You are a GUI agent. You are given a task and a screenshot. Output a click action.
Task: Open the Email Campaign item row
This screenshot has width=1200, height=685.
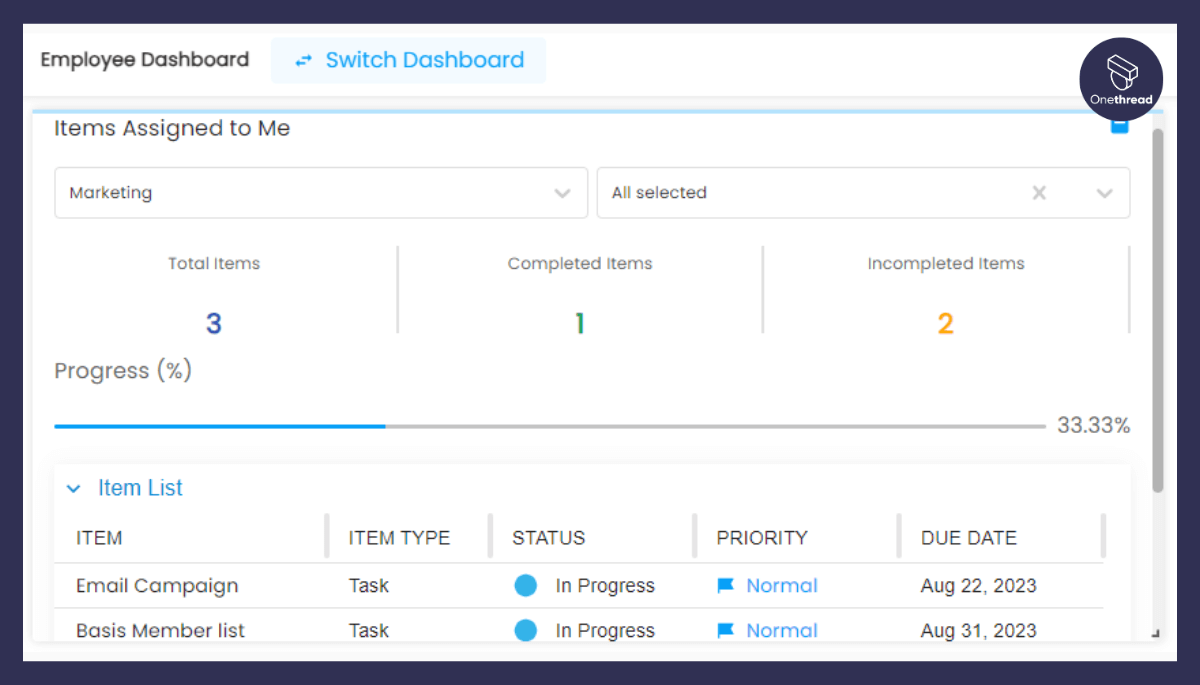point(157,586)
